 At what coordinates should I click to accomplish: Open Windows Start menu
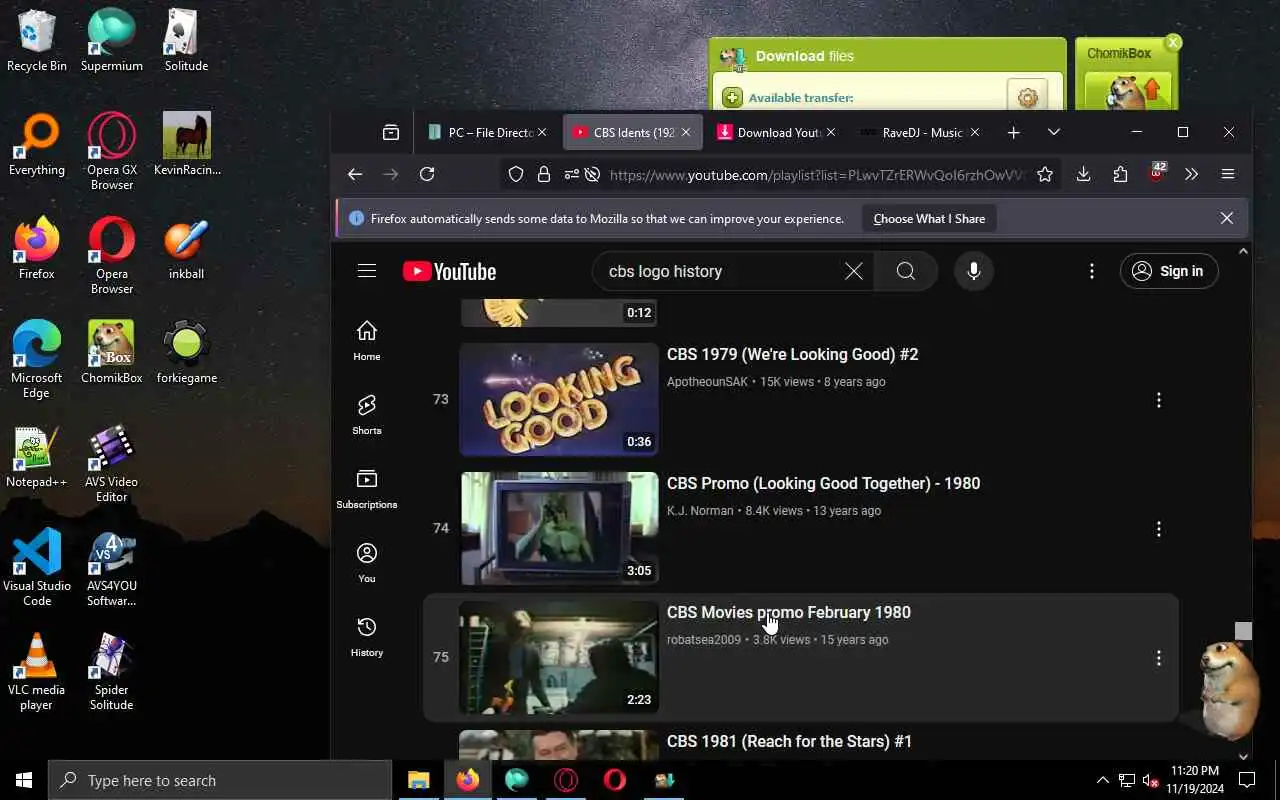click(24, 780)
